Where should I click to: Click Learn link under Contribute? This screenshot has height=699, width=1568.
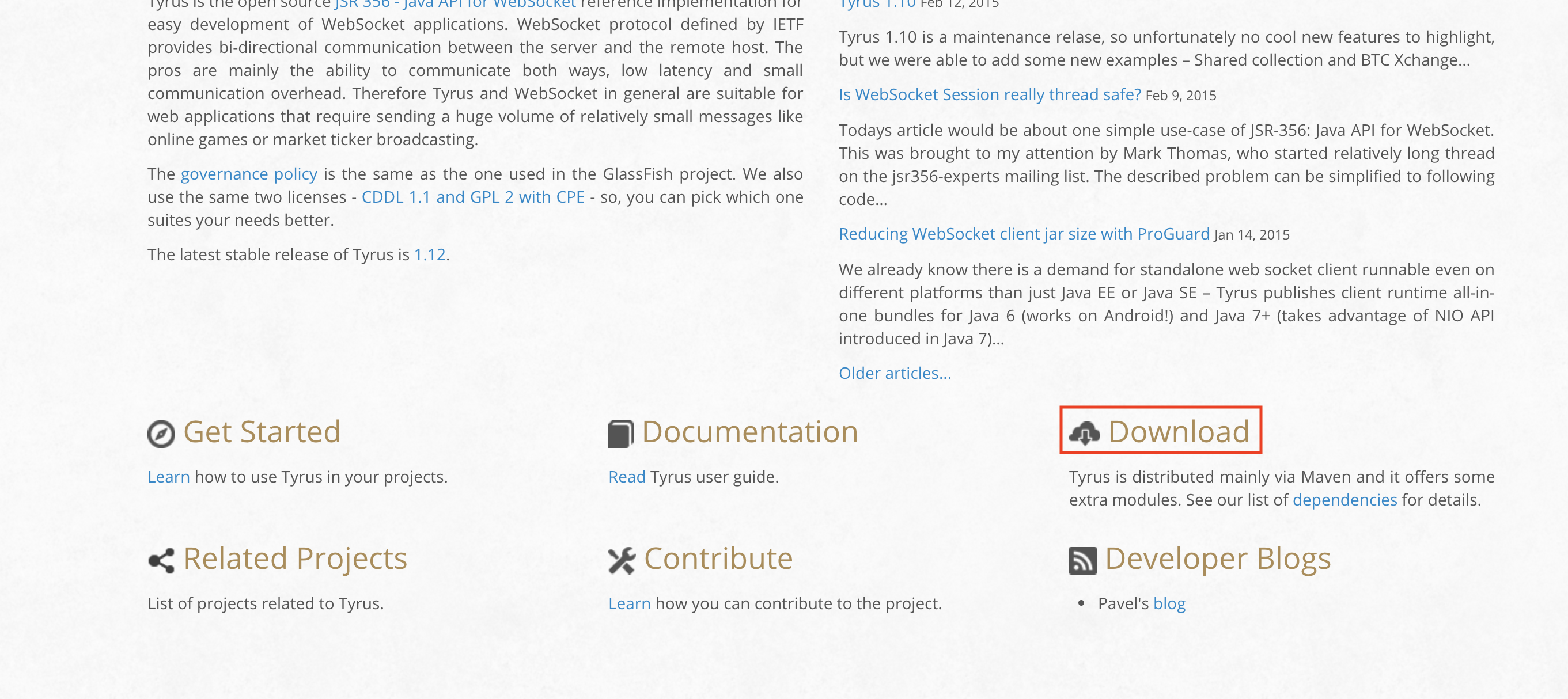[630, 603]
